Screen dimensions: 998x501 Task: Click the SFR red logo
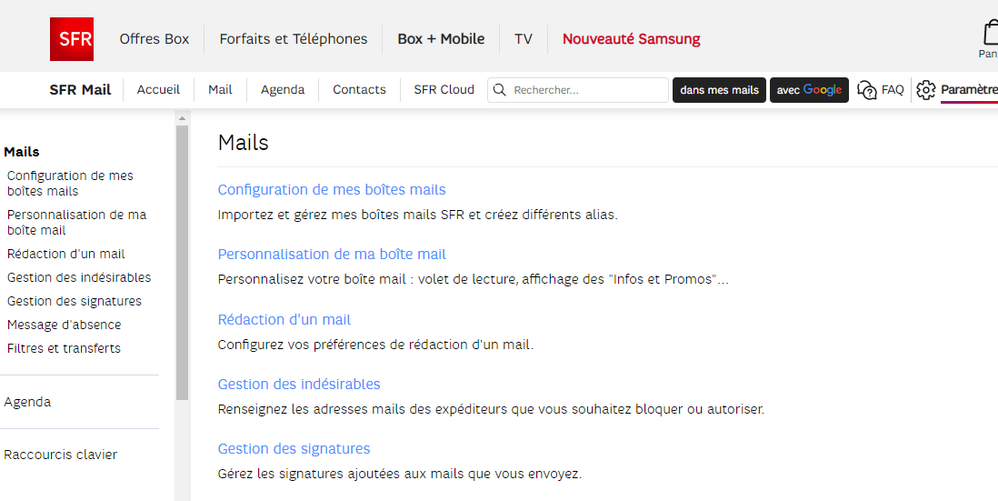(72, 39)
